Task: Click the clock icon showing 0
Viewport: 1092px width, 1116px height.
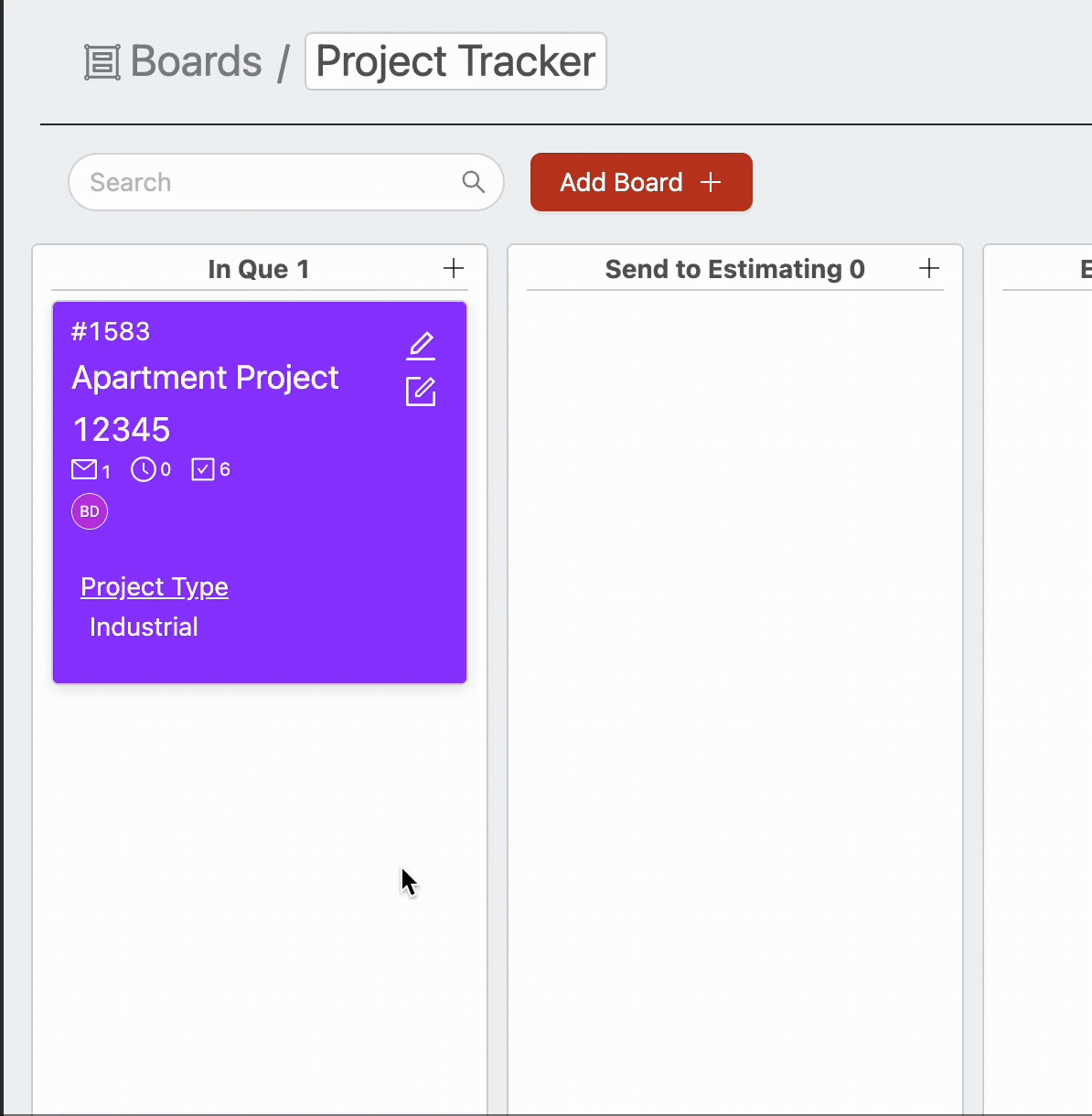Action: (x=143, y=470)
